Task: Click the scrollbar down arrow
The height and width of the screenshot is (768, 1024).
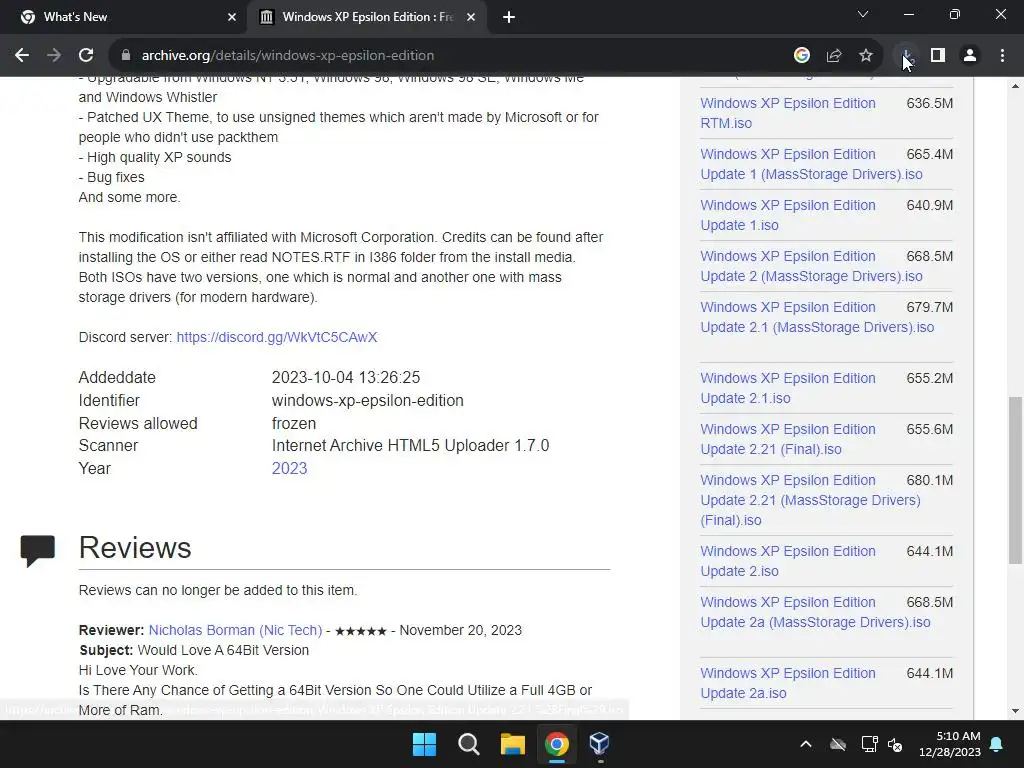Action: [x=1016, y=711]
